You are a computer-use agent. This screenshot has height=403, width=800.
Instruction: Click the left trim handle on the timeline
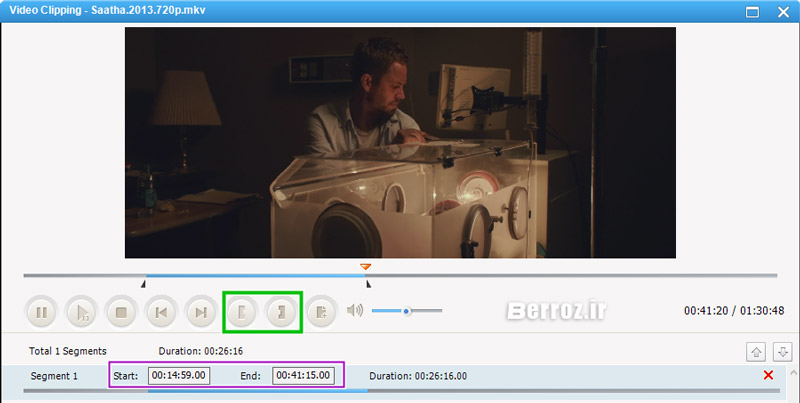(144, 284)
